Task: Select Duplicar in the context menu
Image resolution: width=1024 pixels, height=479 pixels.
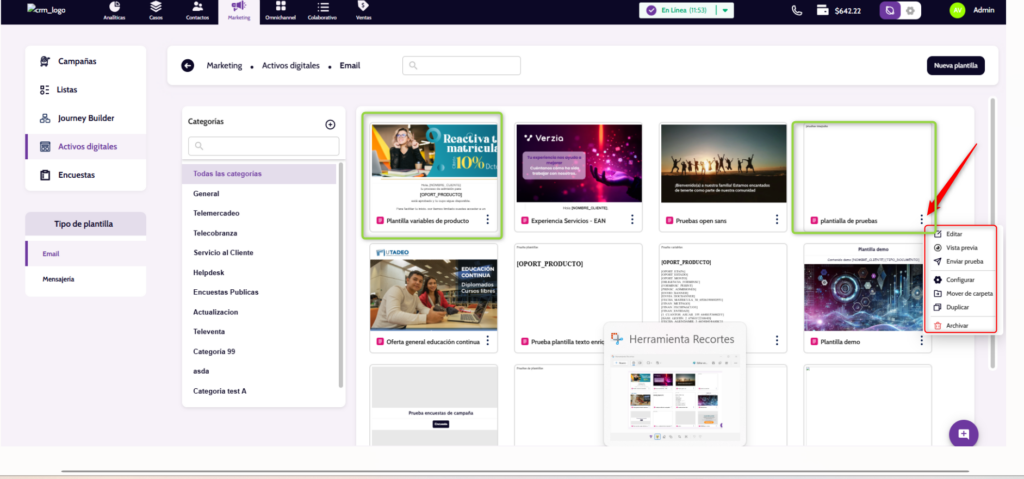Action: [957, 308]
